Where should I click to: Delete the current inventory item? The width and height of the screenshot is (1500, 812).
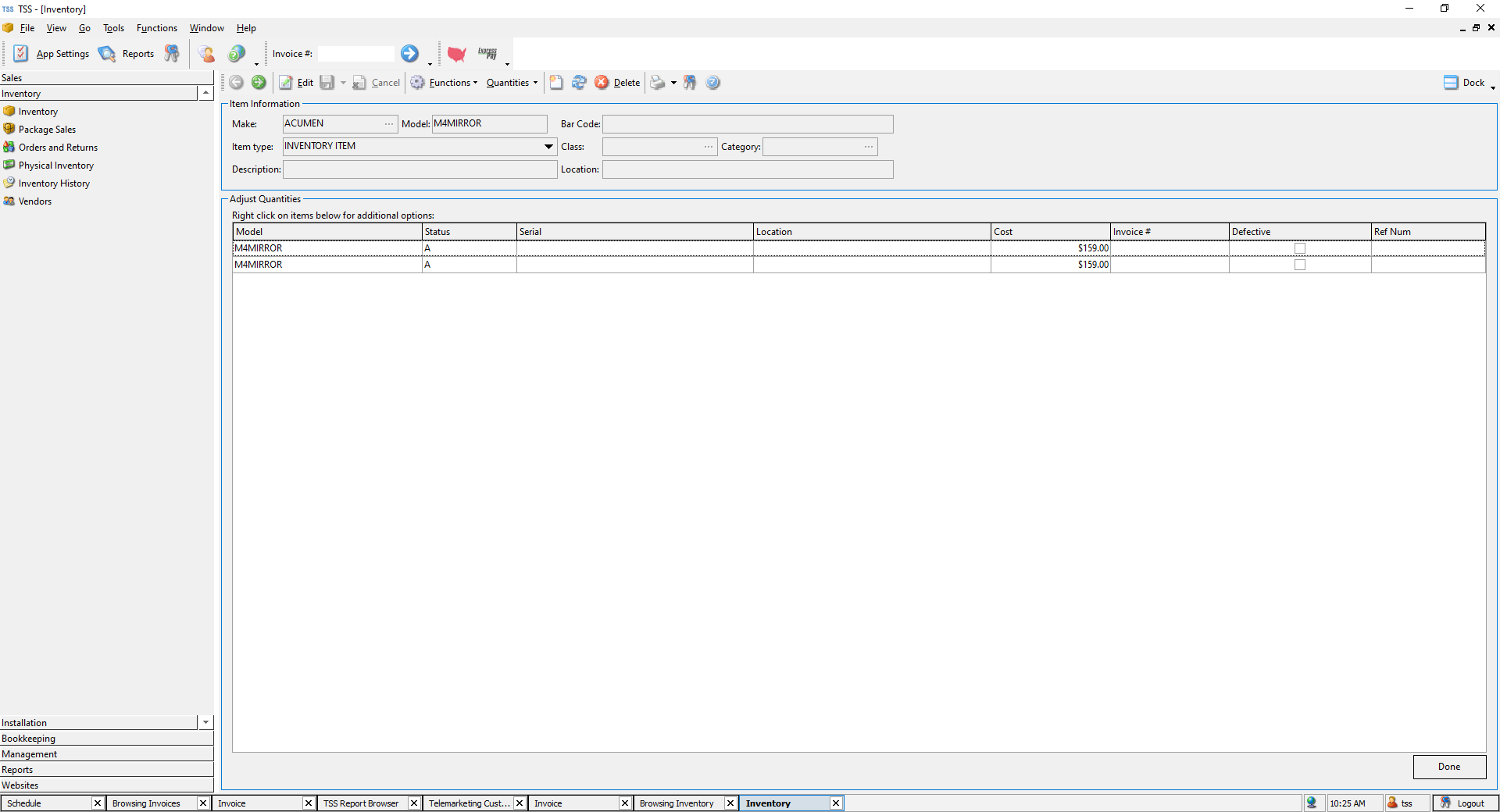(x=617, y=83)
